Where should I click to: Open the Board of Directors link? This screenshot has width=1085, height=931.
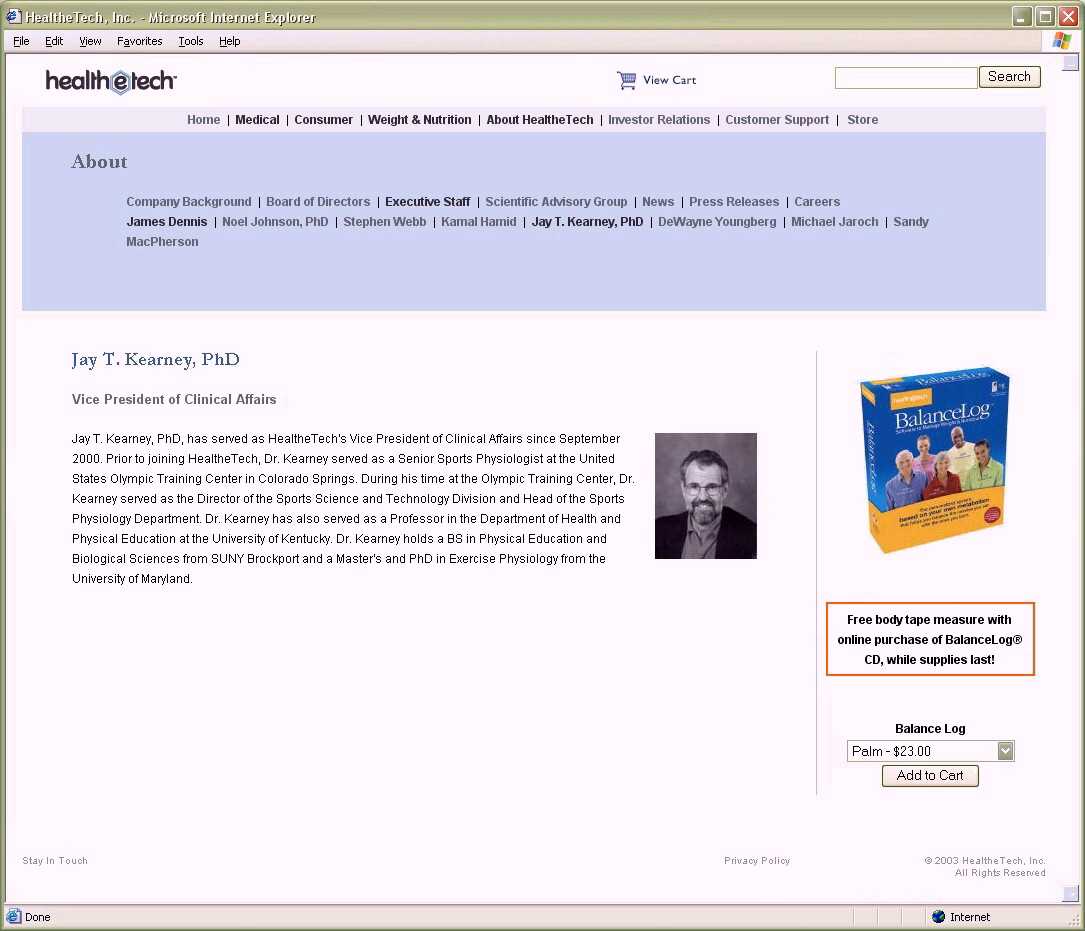(318, 202)
